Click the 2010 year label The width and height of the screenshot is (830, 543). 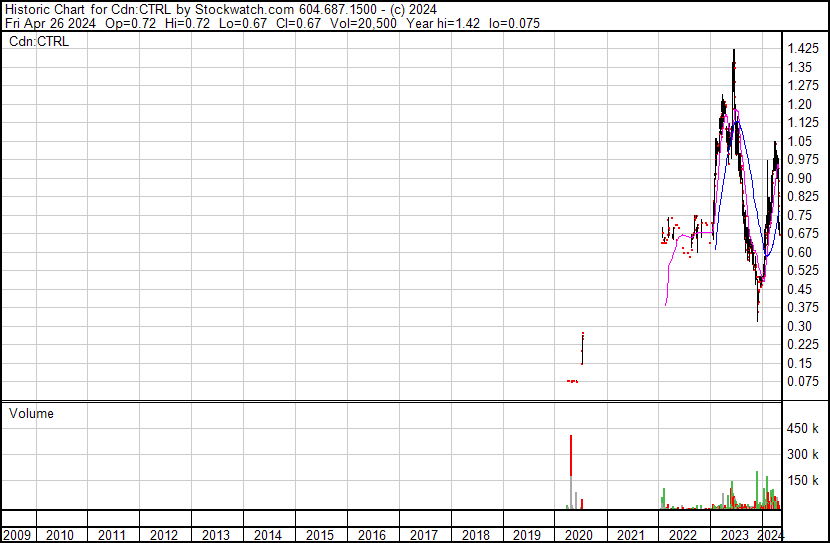coord(59,535)
